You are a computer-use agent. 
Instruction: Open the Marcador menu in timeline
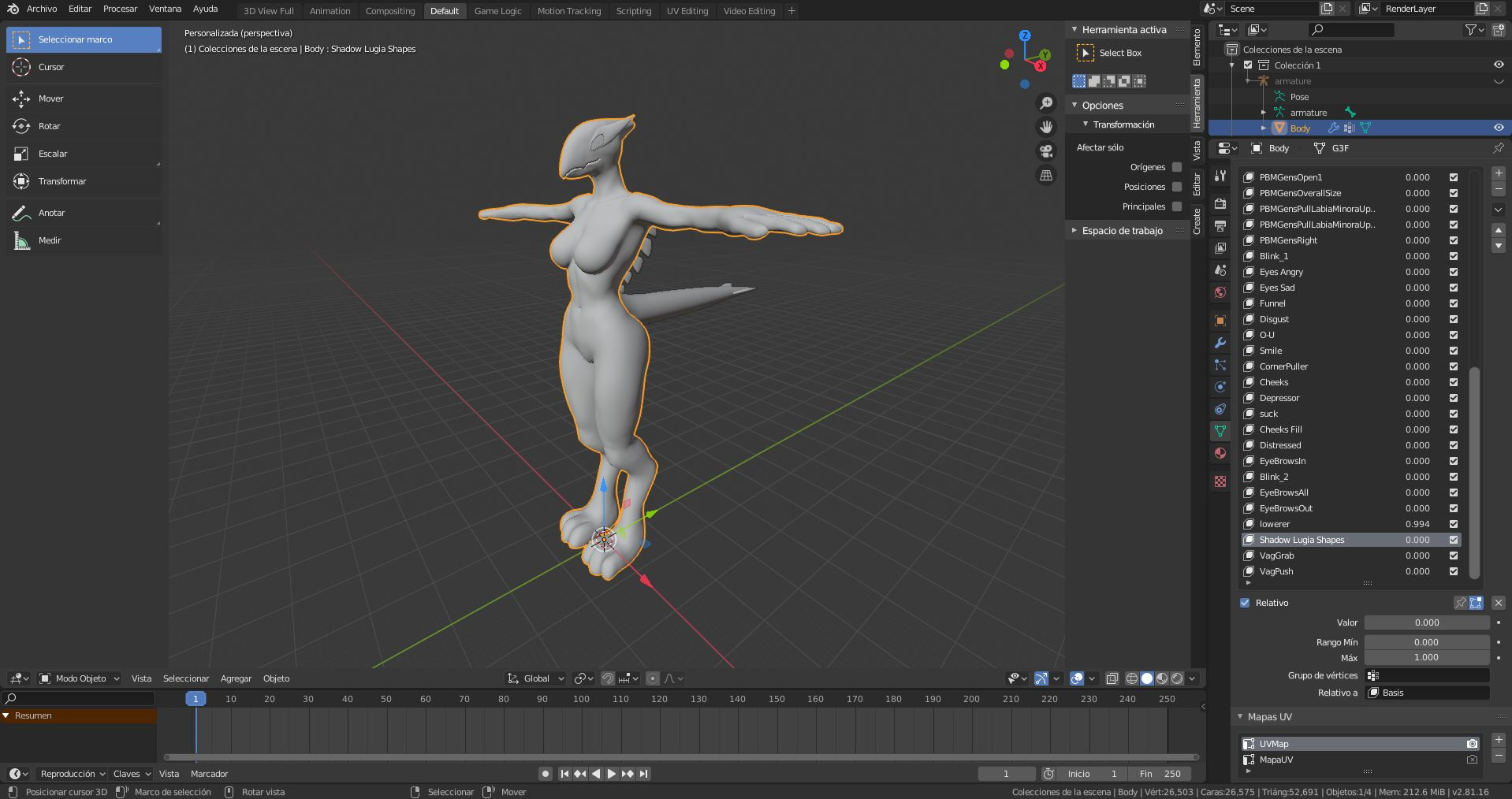(209, 774)
